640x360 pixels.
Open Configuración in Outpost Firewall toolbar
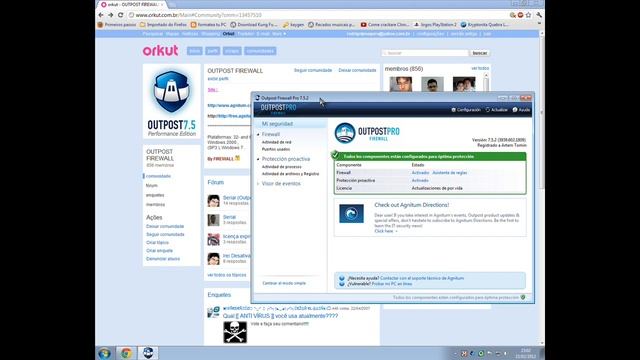(465, 110)
